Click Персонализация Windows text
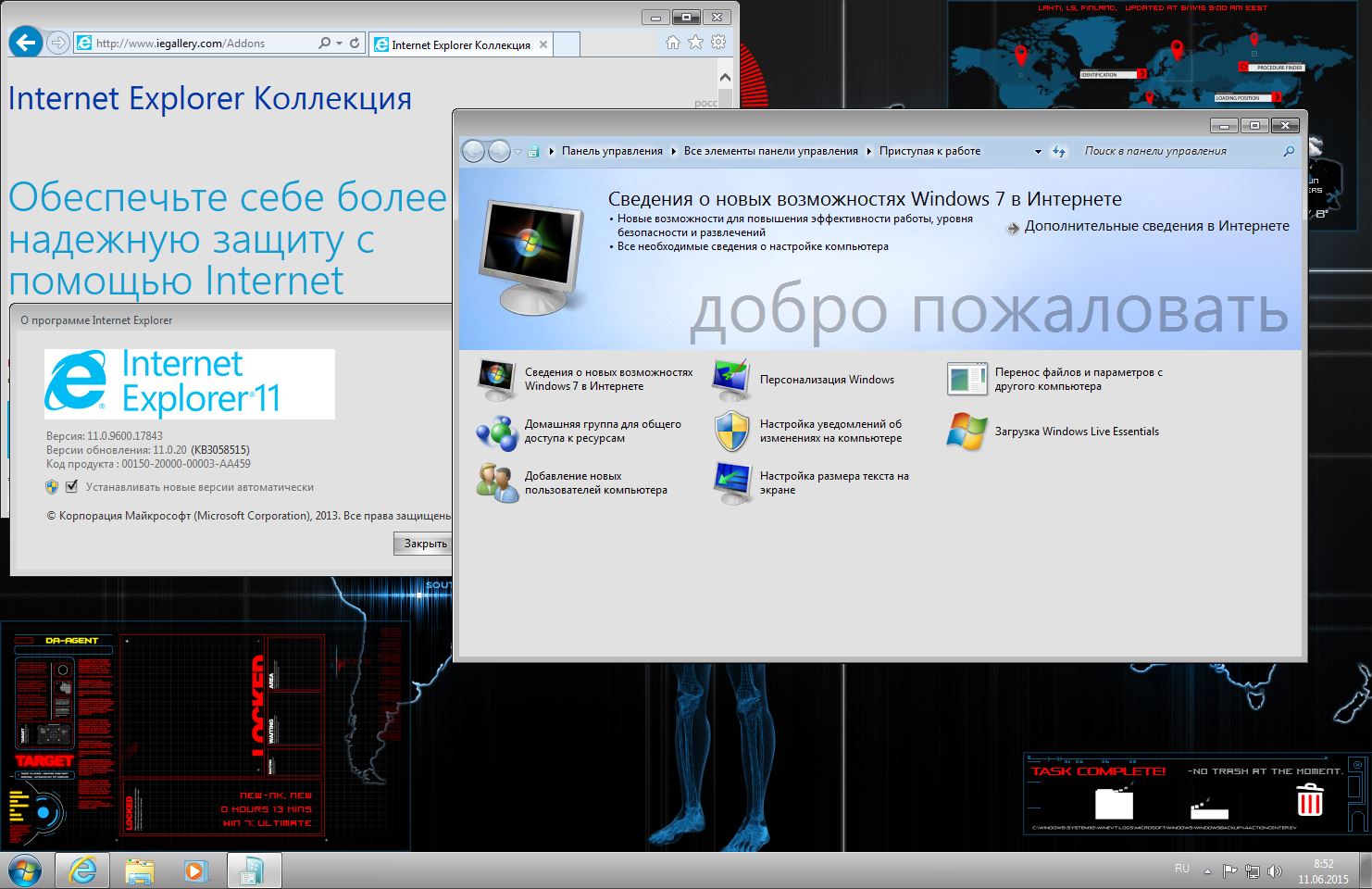The height and width of the screenshot is (889, 1372). coord(827,380)
